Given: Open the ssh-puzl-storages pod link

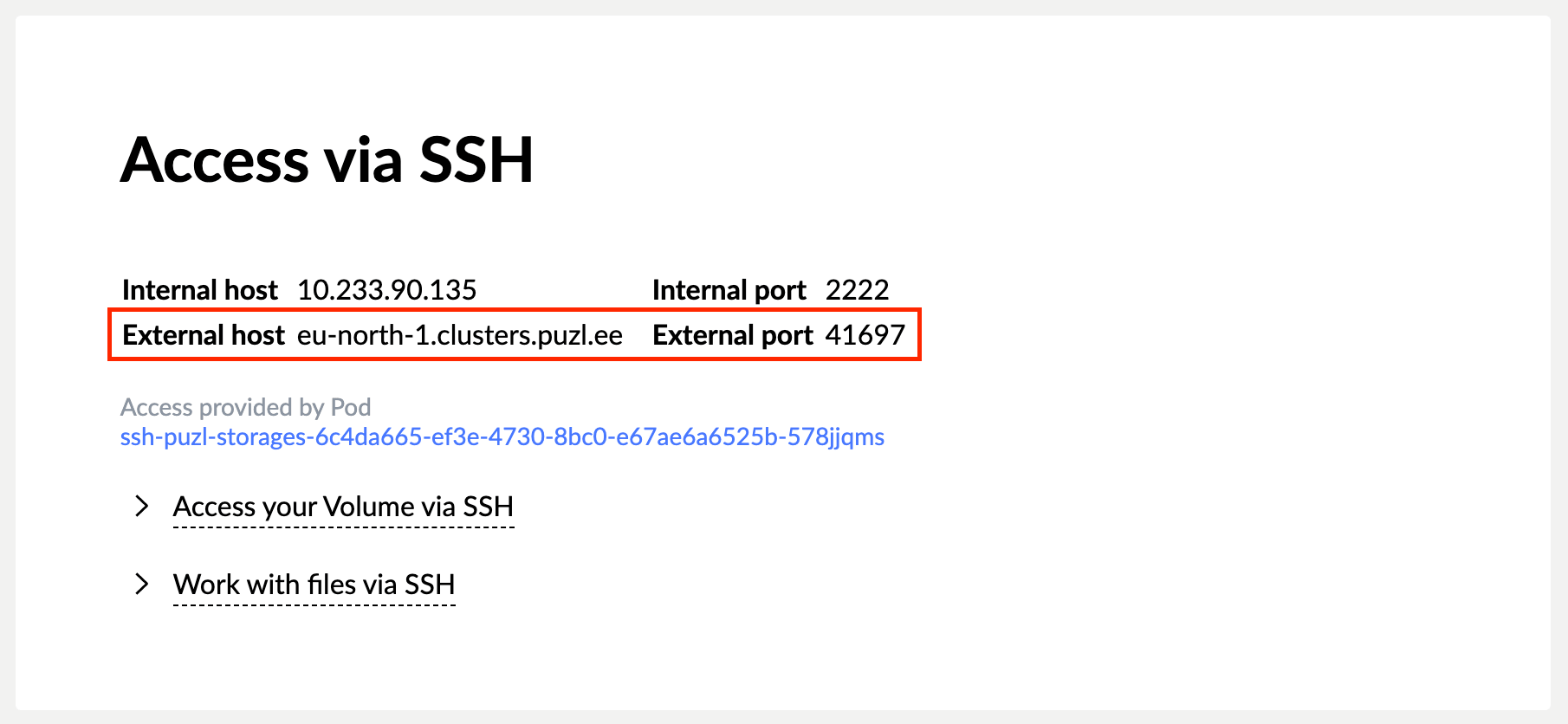Looking at the screenshot, I should coord(502,436).
